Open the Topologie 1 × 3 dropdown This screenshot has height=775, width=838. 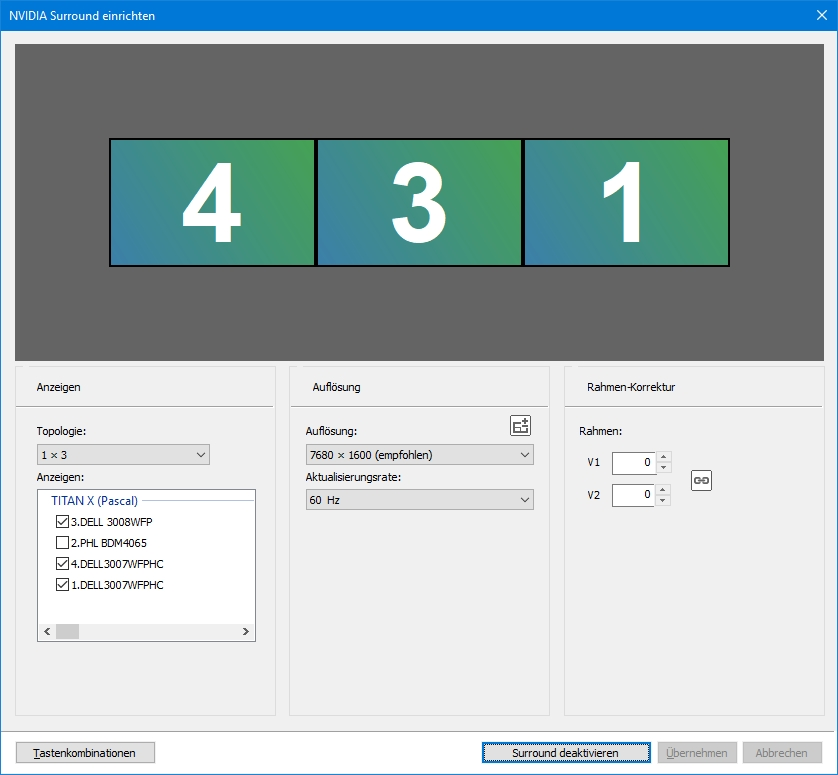[123, 455]
